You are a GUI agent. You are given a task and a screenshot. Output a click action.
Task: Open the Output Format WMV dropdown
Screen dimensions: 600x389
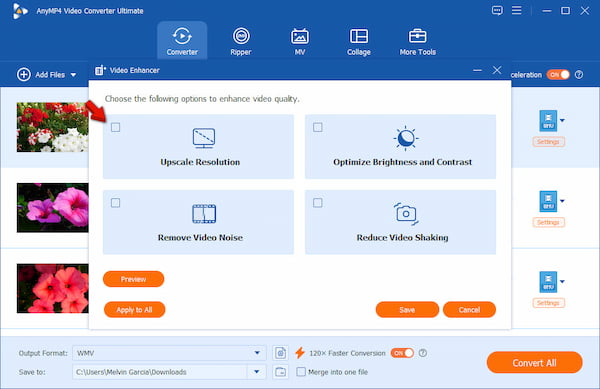169,353
